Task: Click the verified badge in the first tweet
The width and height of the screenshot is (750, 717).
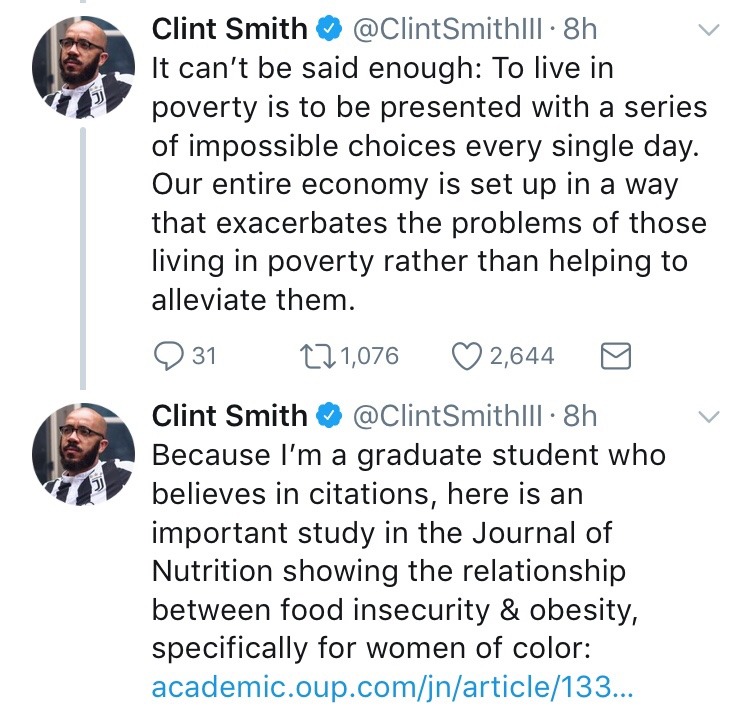Action: click(327, 30)
